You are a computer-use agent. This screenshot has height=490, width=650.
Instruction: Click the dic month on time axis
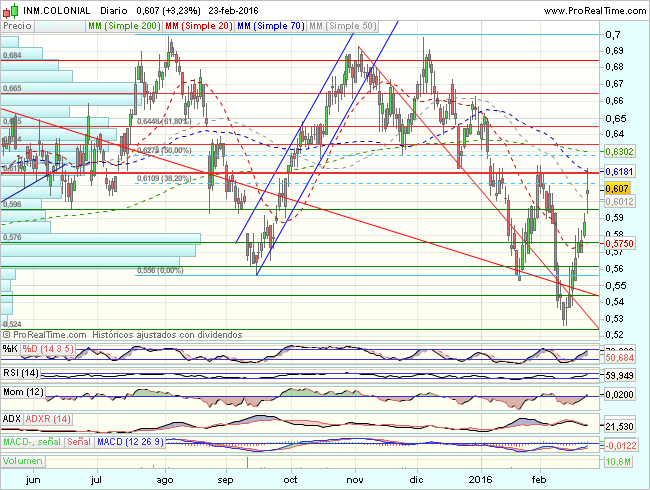416,480
